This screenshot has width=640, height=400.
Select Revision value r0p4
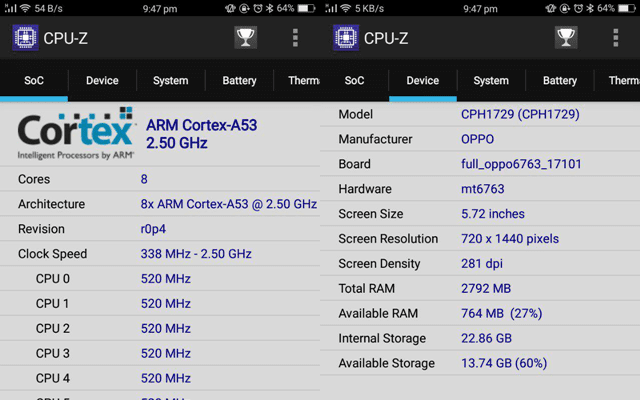(153, 229)
